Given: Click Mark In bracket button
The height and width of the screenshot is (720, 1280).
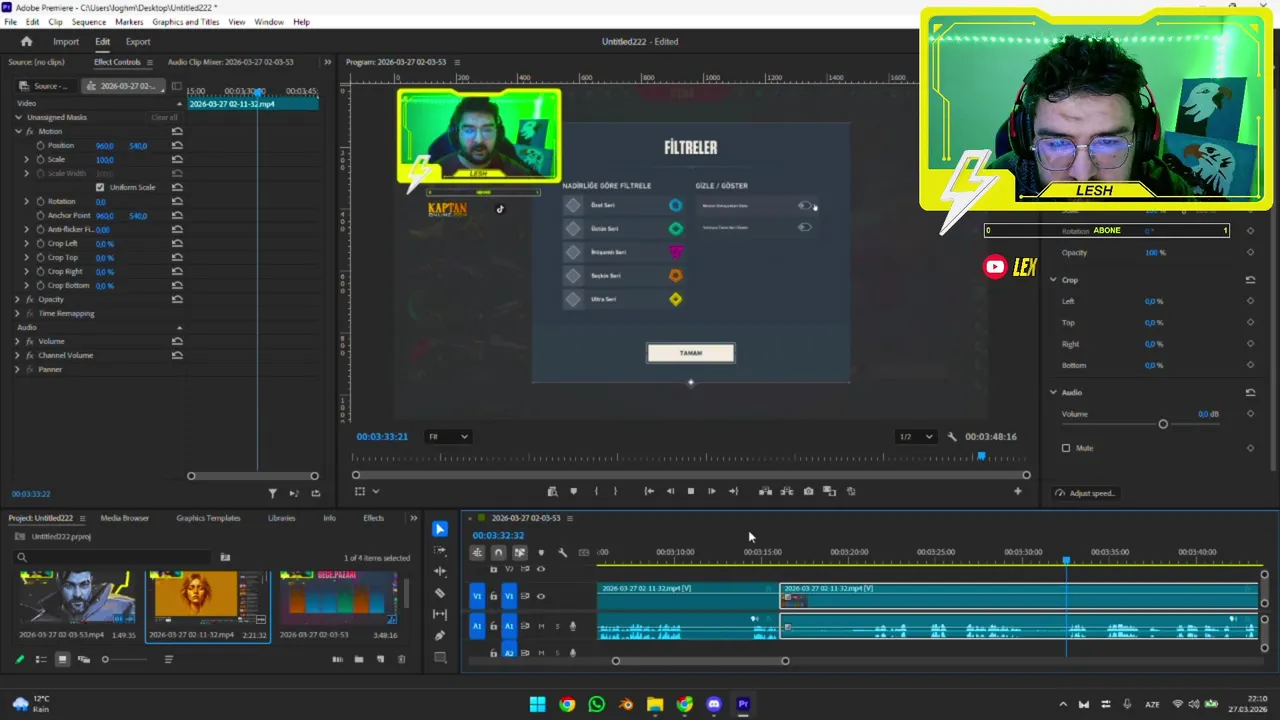Looking at the screenshot, I should tap(596, 491).
